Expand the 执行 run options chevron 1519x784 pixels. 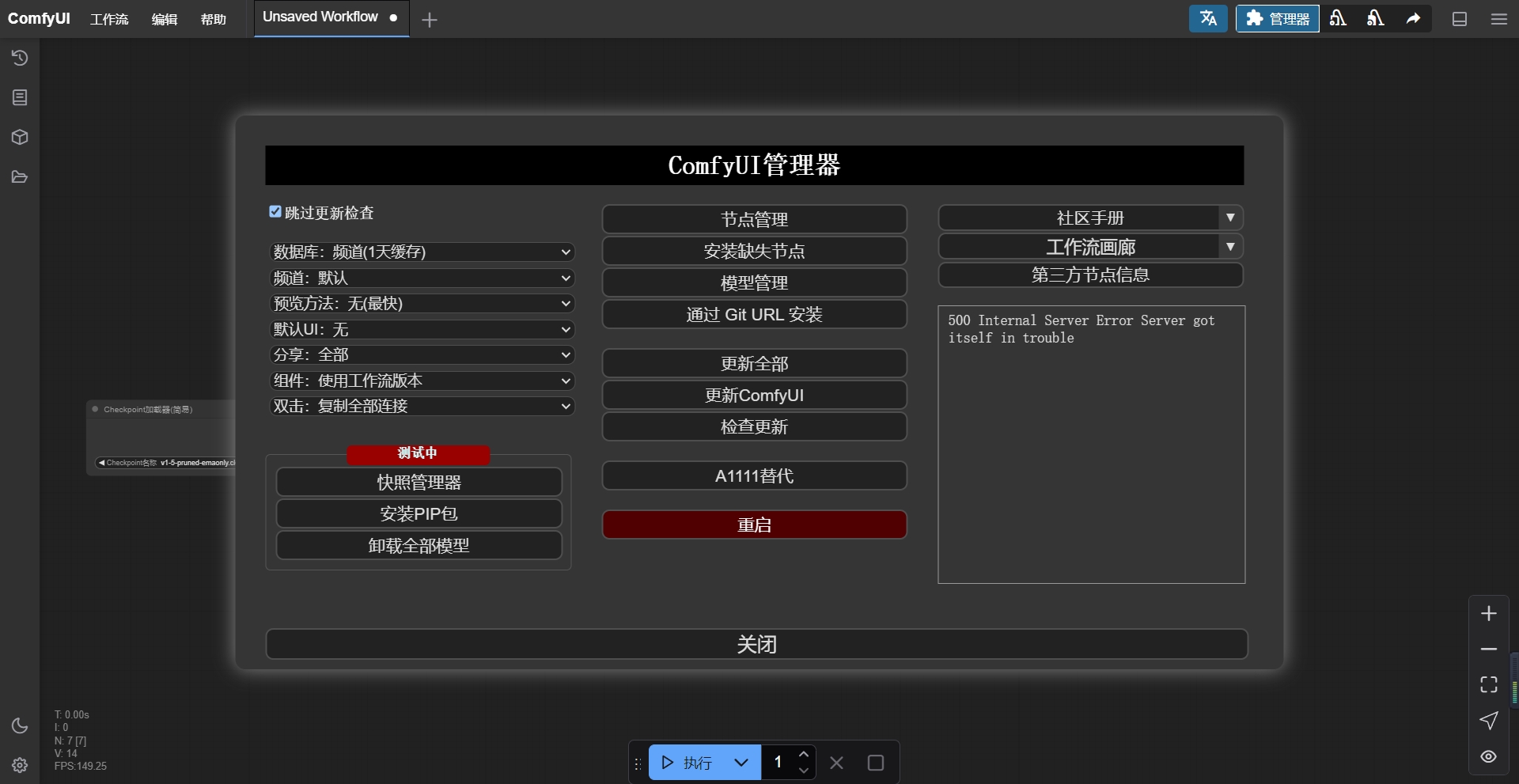tap(741, 763)
